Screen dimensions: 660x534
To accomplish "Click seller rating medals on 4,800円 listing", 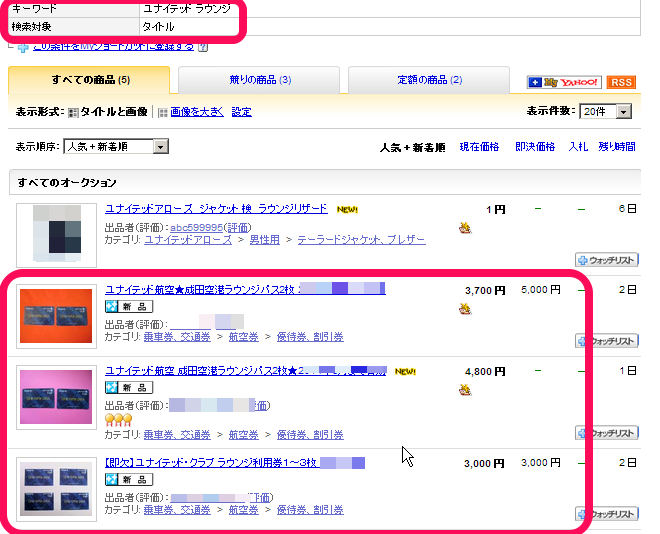I will [118, 419].
